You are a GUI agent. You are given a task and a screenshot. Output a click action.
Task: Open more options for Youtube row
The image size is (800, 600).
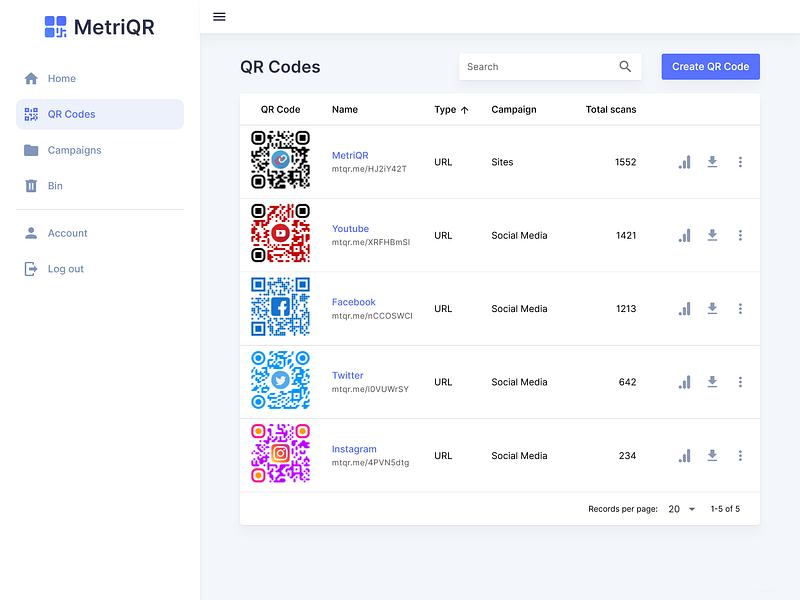pos(740,235)
